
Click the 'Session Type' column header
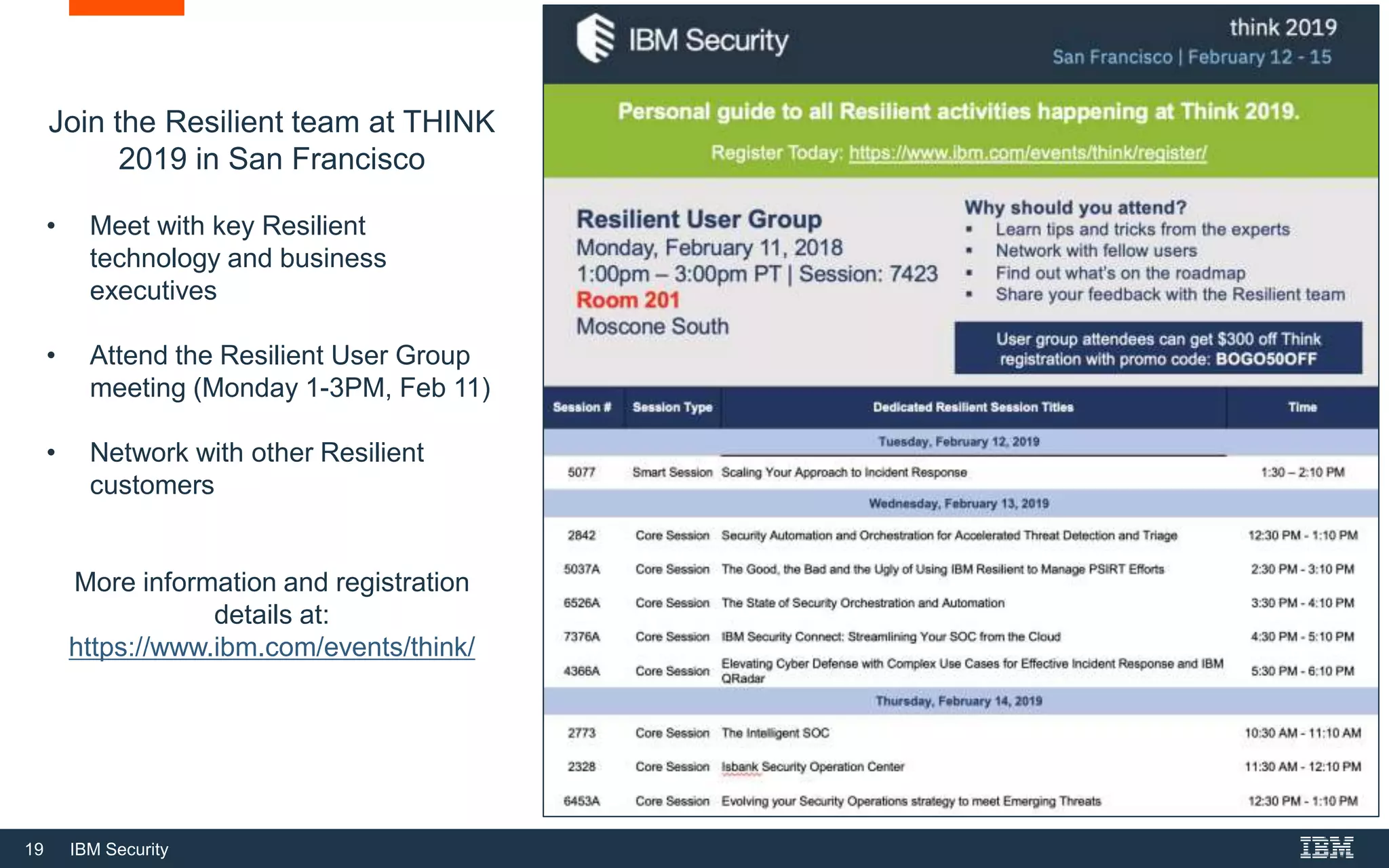pyautogui.click(x=673, y=407)
